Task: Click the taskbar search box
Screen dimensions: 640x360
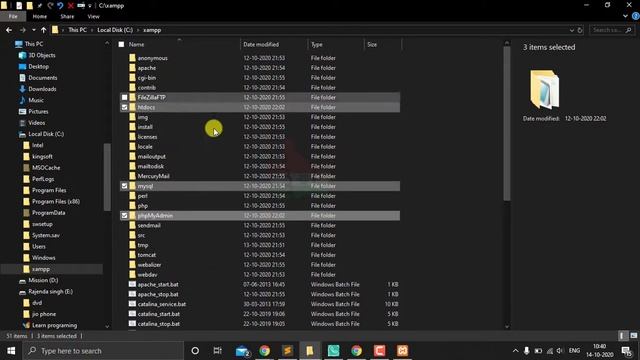Action: [x=103, y=351]
